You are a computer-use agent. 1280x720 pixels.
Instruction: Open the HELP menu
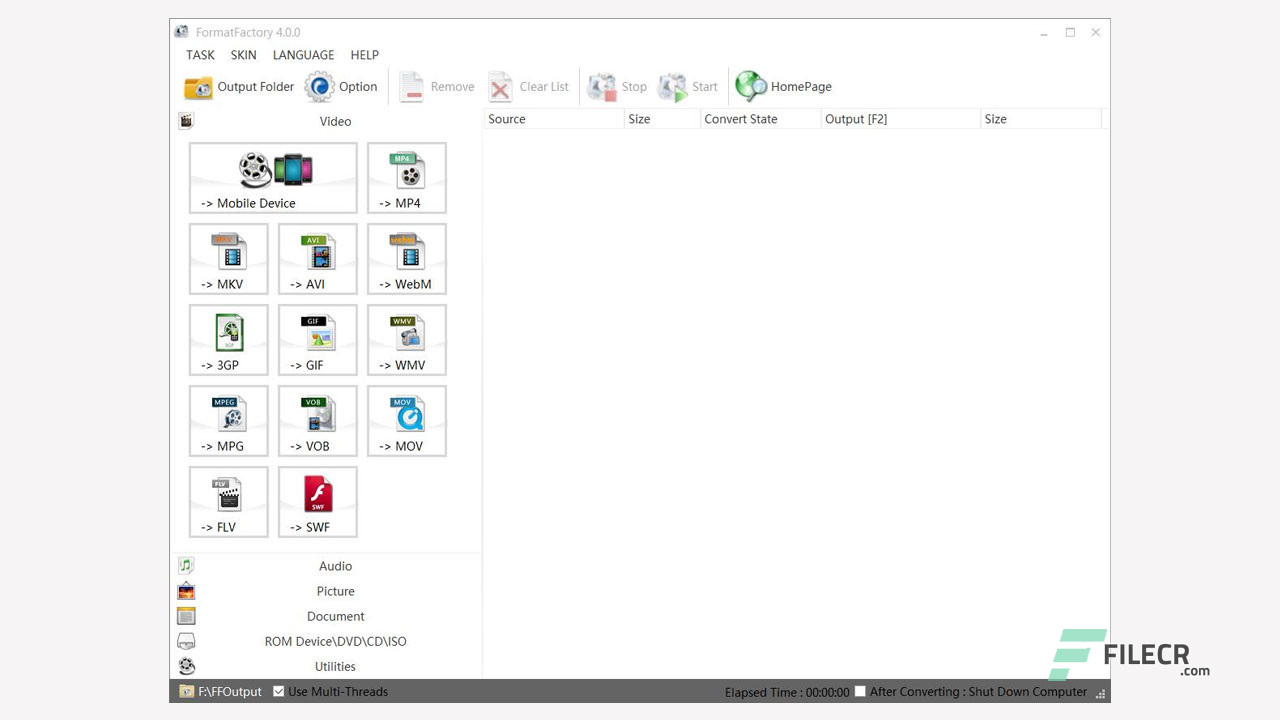364,55
